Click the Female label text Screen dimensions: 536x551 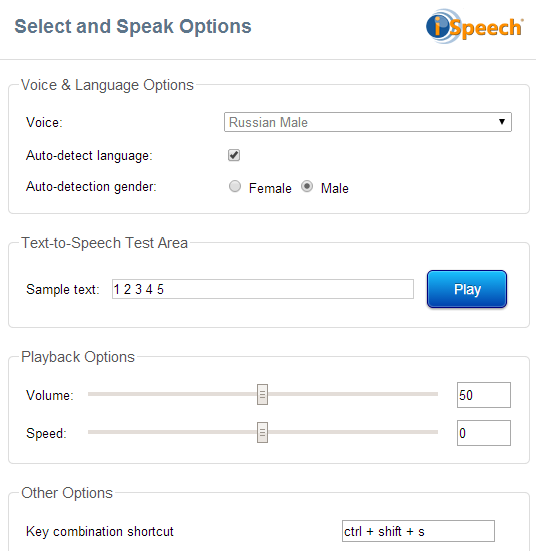click(270, 188)
